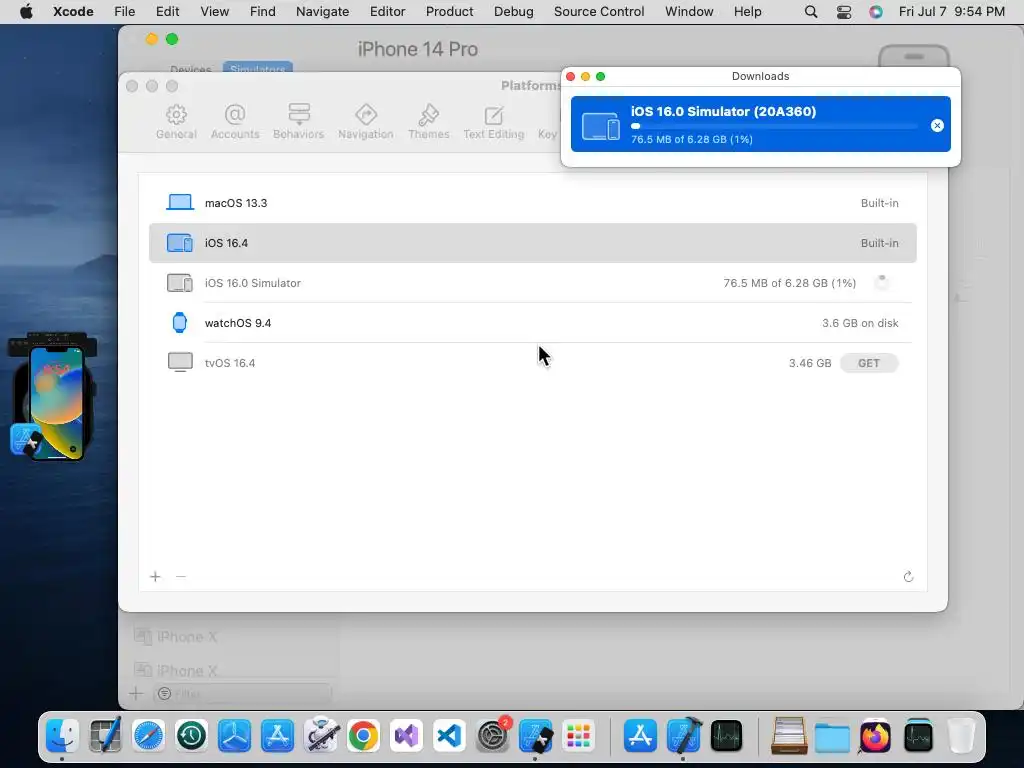Image resolution: width=1024 pixels, height=768 pixels.
Task: Remove platform with the minus button
Action: tap(181, 577)
